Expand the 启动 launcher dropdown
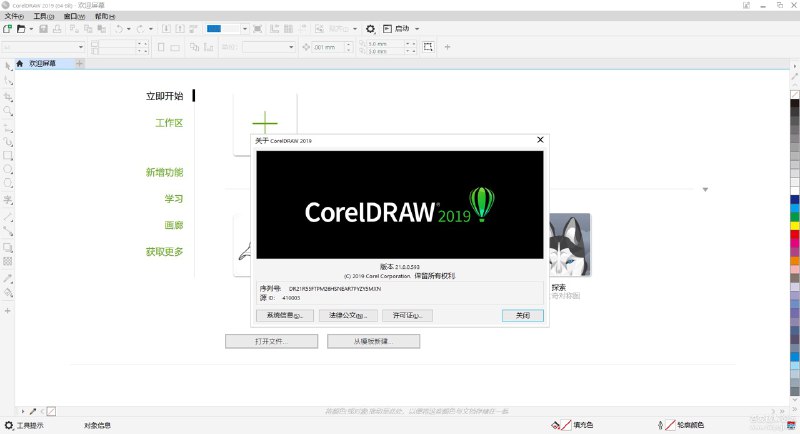The image size is (800, 434). [x=417, y=30]
